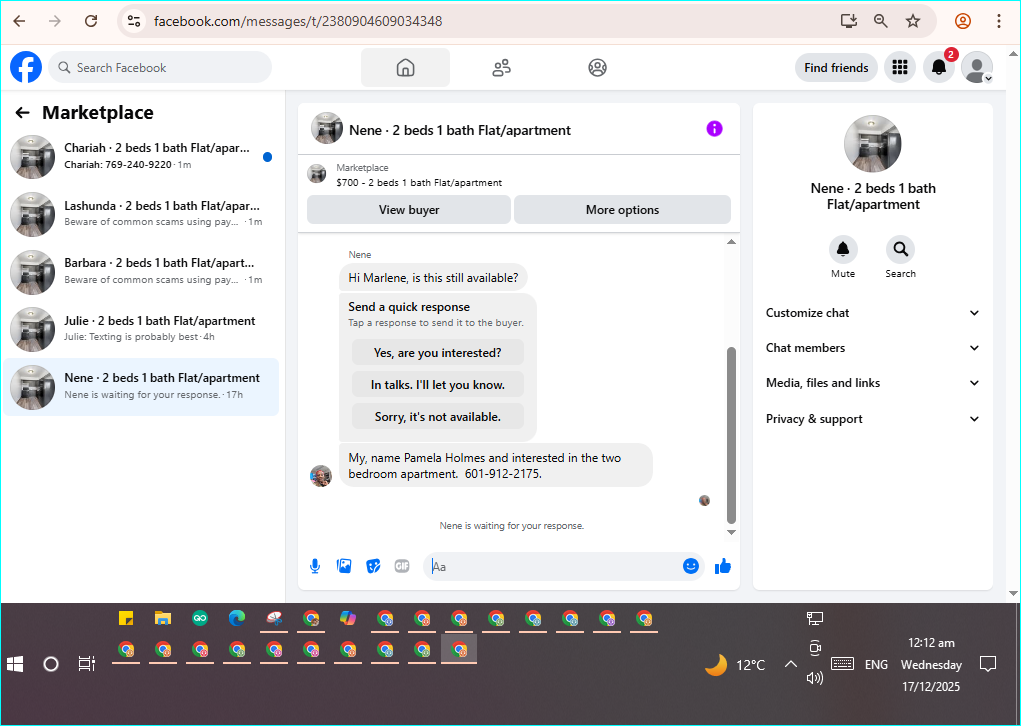
Task: Open the Friends tab icon
Action: 501,67
